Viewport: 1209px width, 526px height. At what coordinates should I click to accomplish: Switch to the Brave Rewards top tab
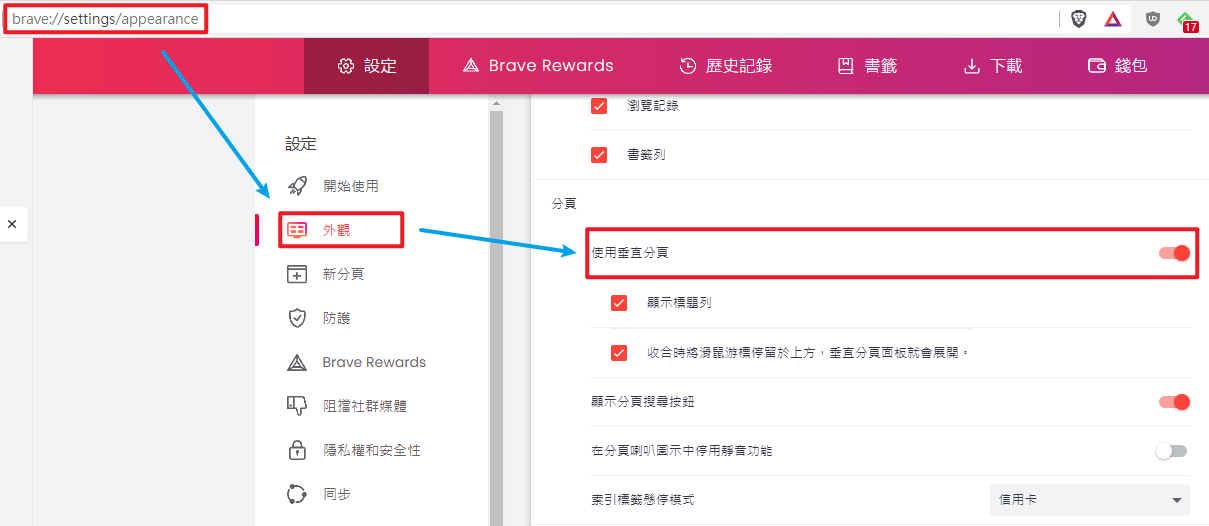[538, 66]
